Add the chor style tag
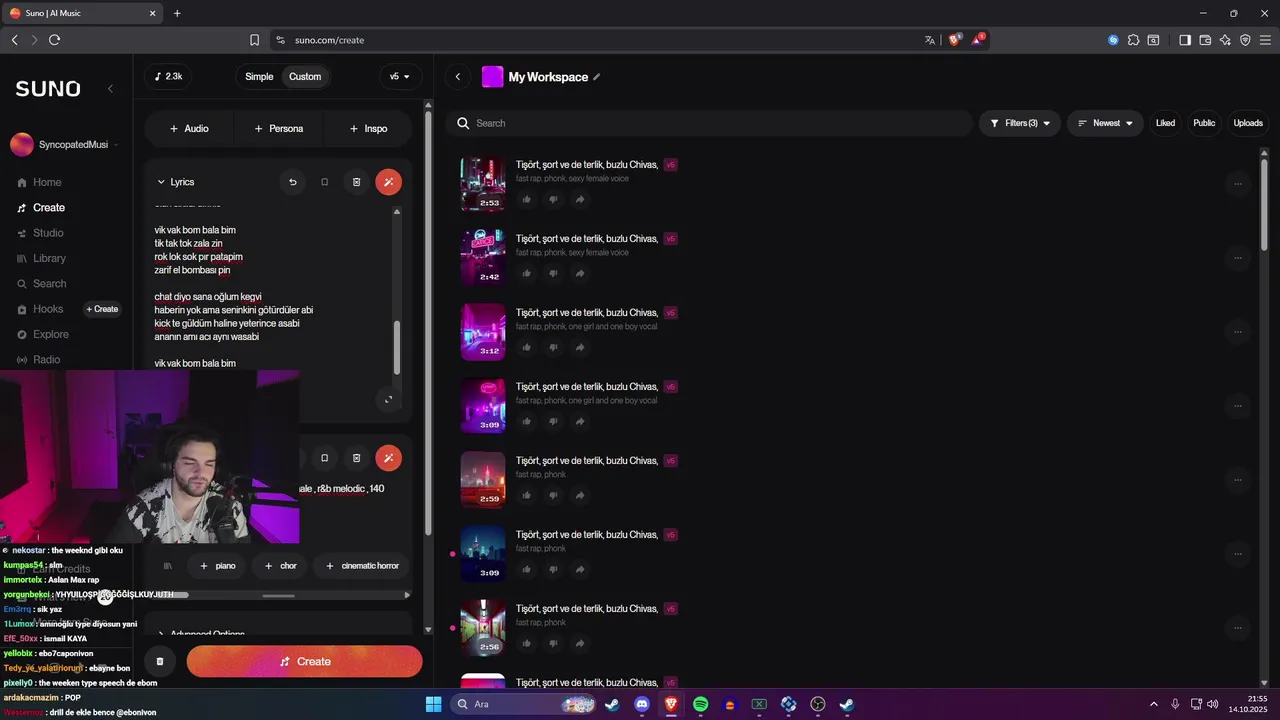The width and height of the screenshot is (1280, 720). point(280,566)
